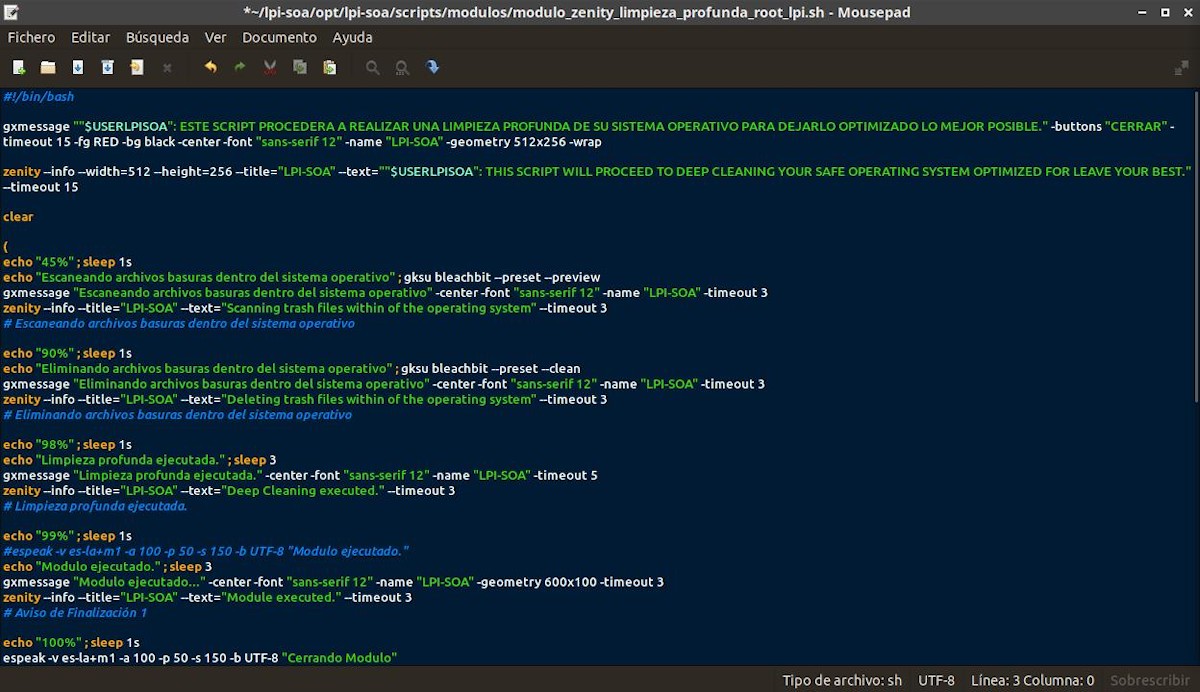The height and width of the screenshot is (692, 1200).
Task: Click the copy icon in toolbar
Action: [x=299, y=68]
